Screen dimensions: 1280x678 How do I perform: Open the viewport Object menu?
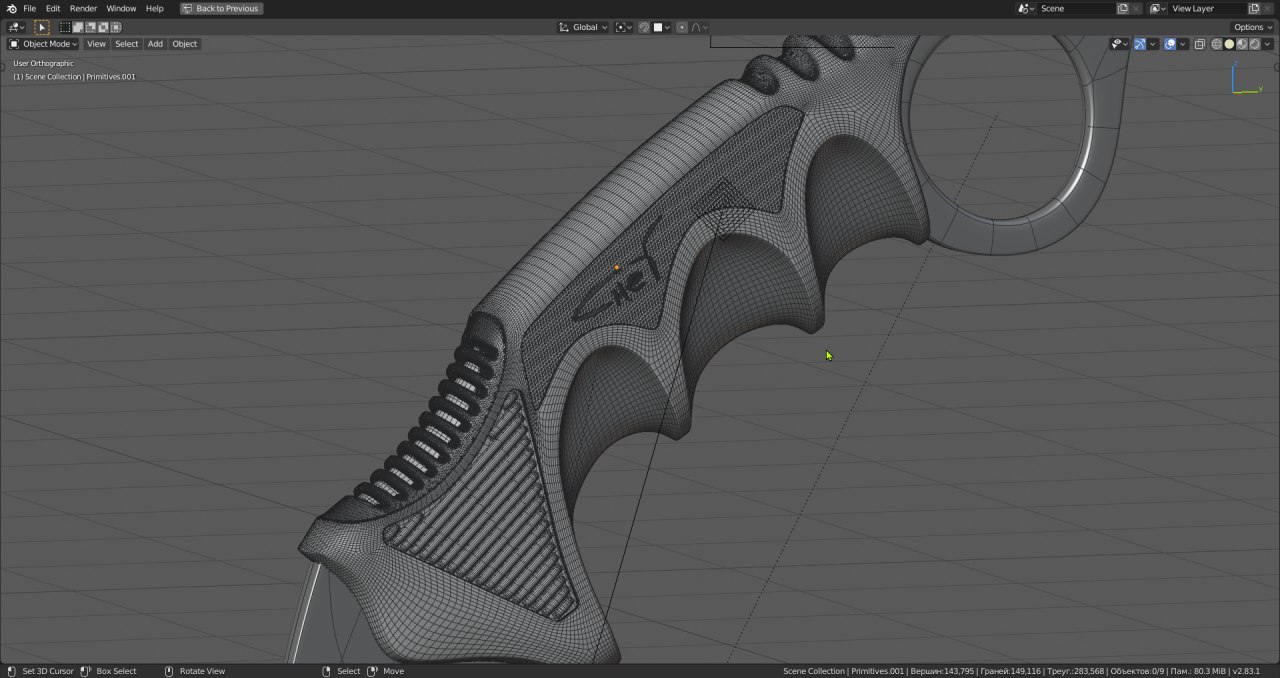coord(185,44)
